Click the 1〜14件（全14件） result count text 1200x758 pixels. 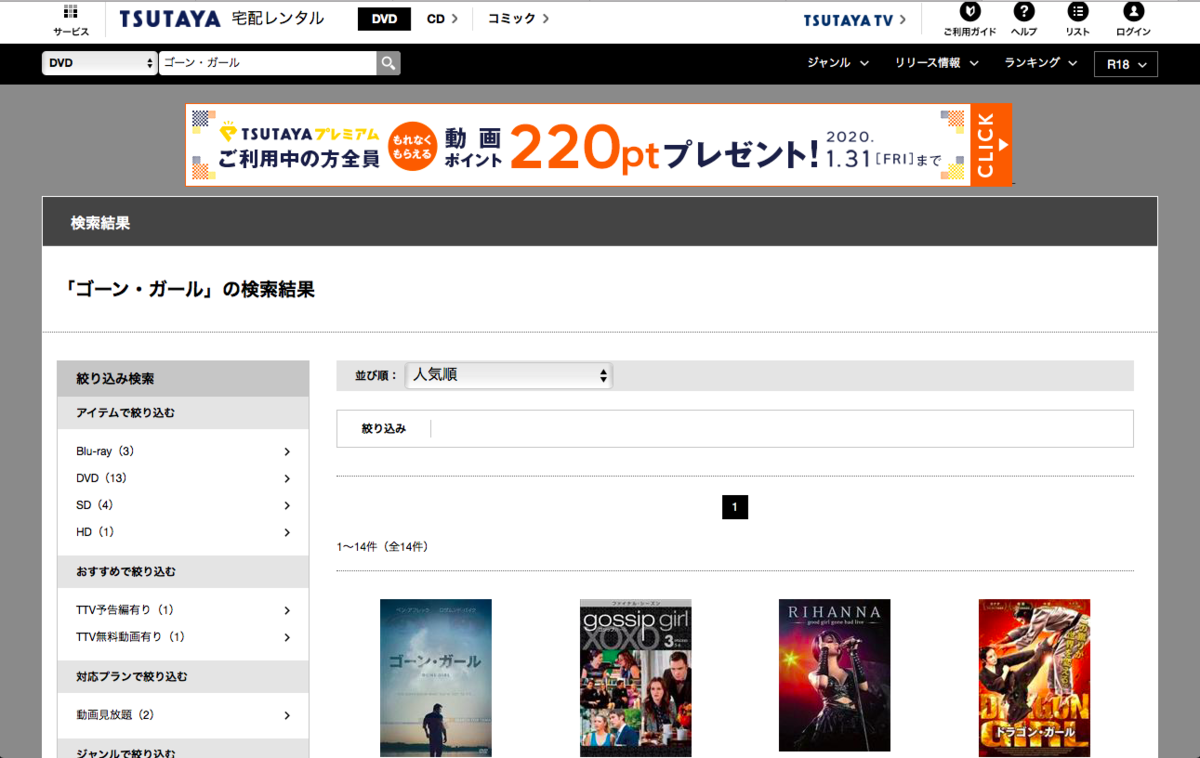383,547
